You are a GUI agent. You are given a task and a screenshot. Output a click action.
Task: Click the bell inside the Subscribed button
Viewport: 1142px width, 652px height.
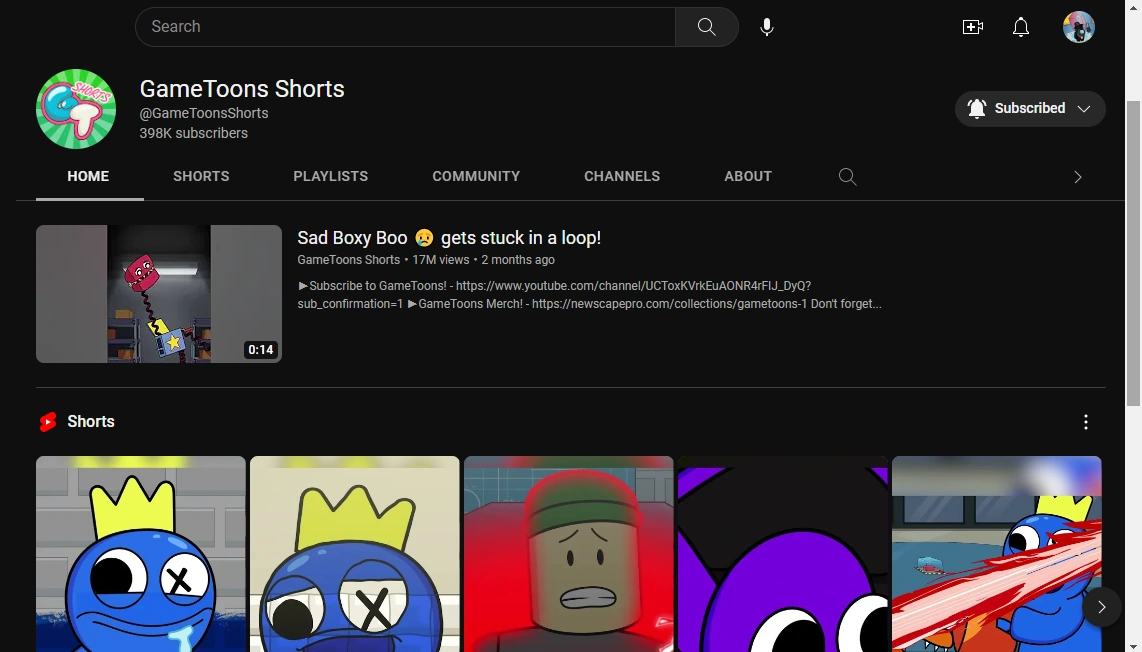click(976, 108)
